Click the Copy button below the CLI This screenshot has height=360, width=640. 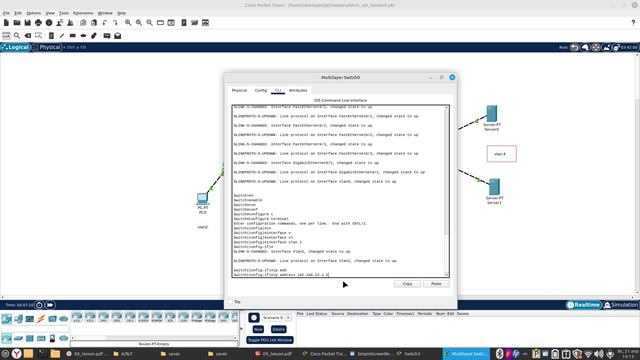click(x=407, y=284)
